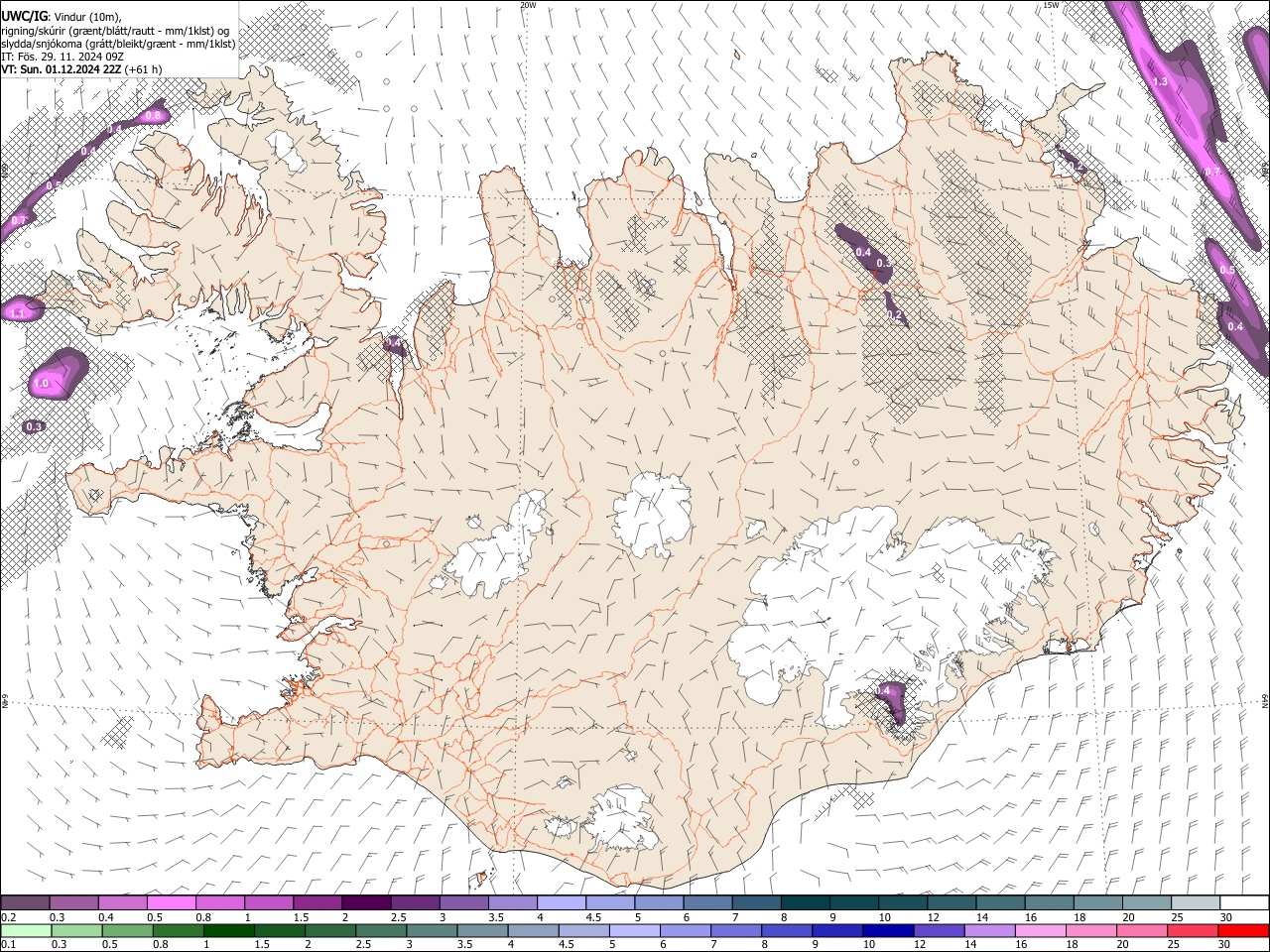
Task: Click the UWC/IG title text
Action: [25, 16]
